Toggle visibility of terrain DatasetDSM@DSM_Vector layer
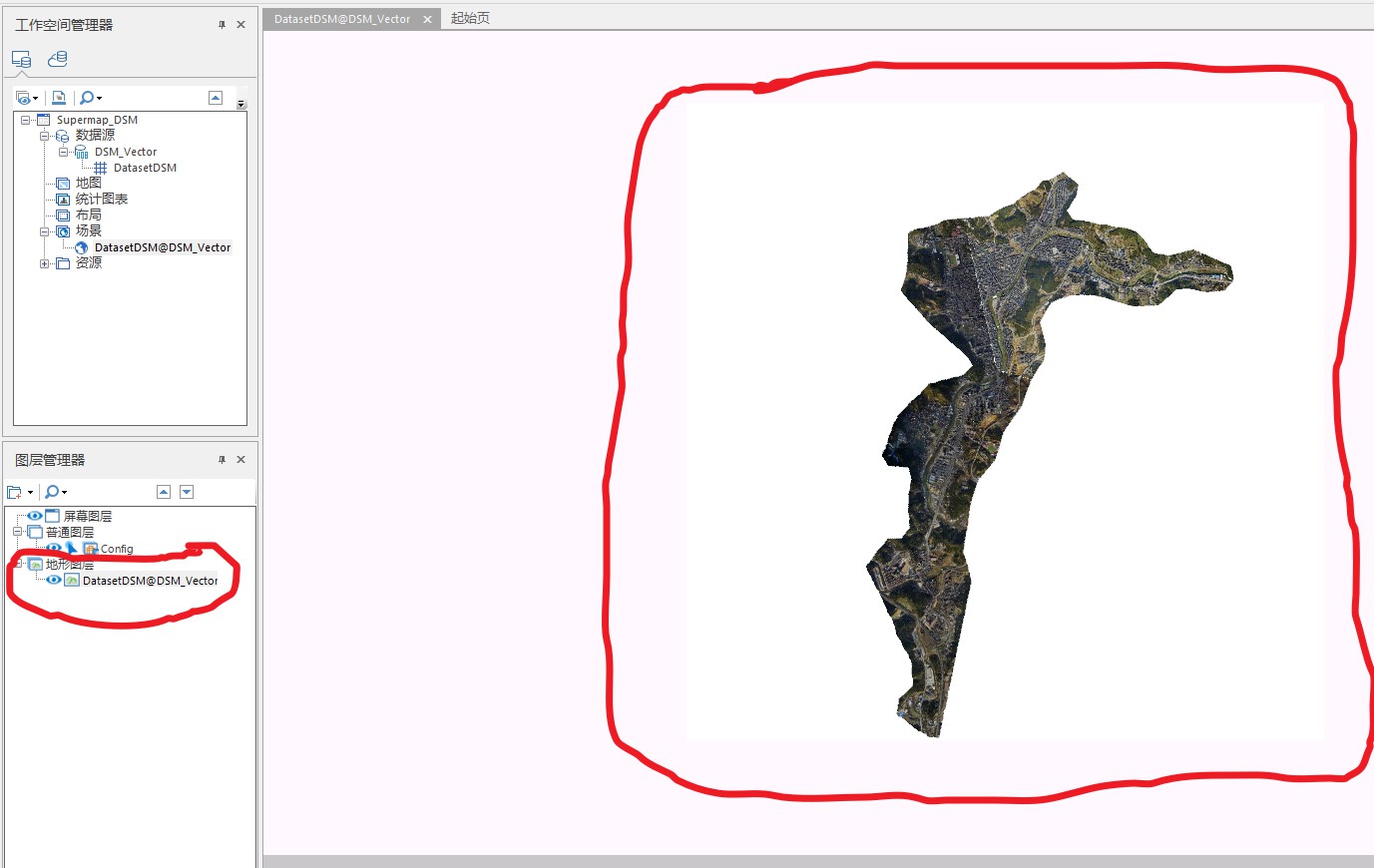Screen dimensions: 1374x868 pyautogui.click(x=54, y=580)
